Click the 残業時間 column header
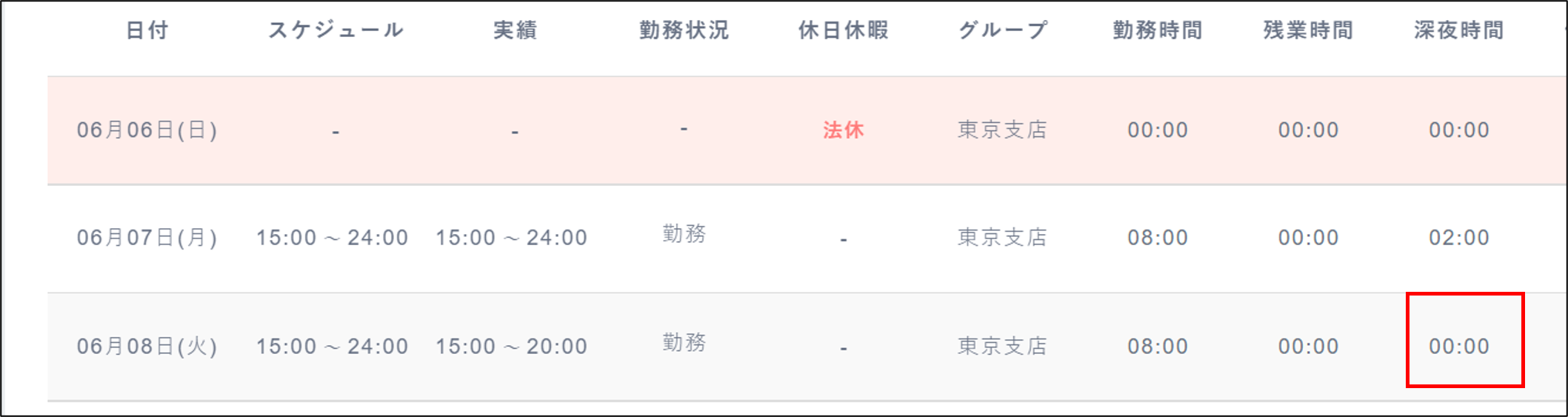 tap(1308, 30)
